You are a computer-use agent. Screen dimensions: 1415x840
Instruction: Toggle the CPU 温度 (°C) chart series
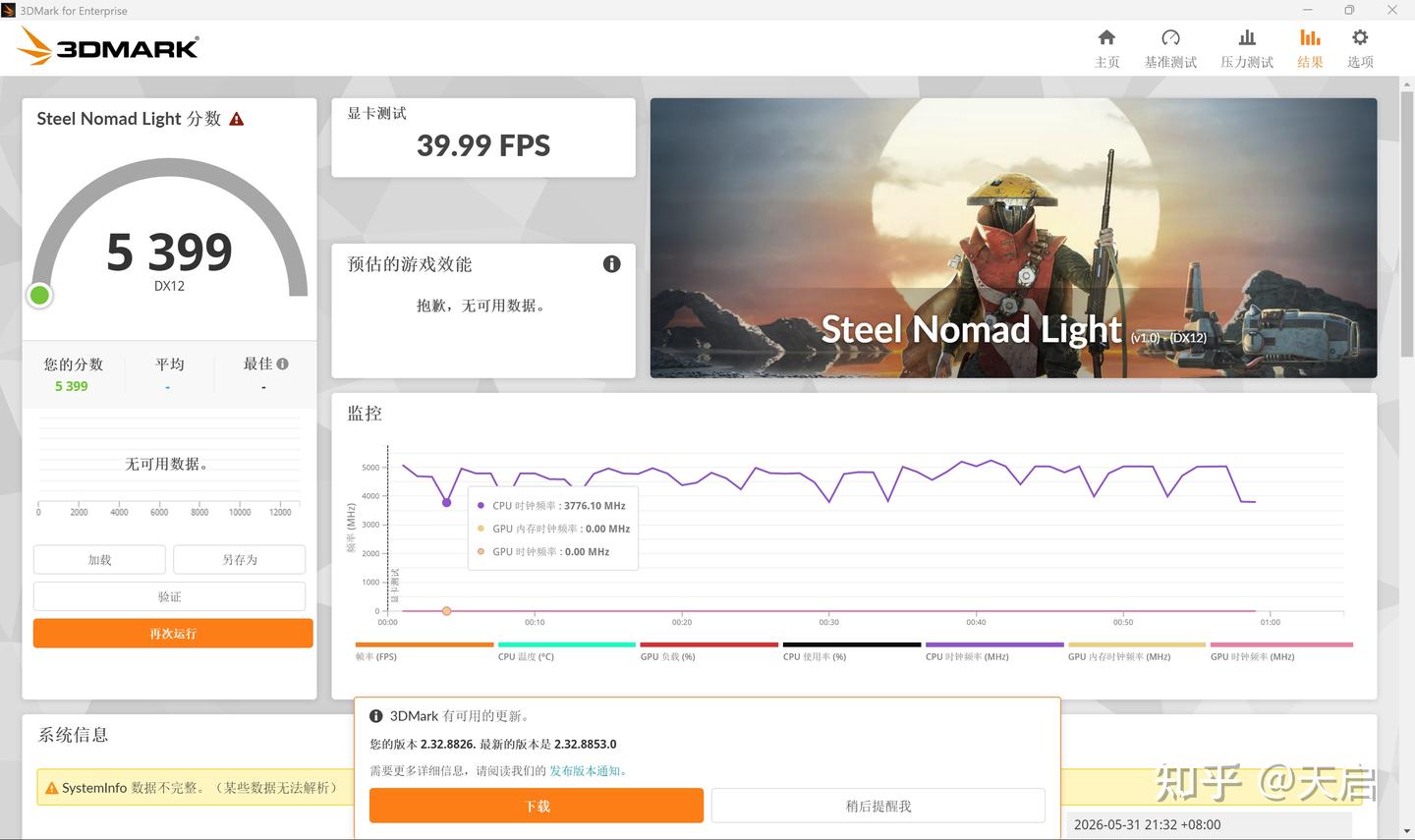(567, 651)
